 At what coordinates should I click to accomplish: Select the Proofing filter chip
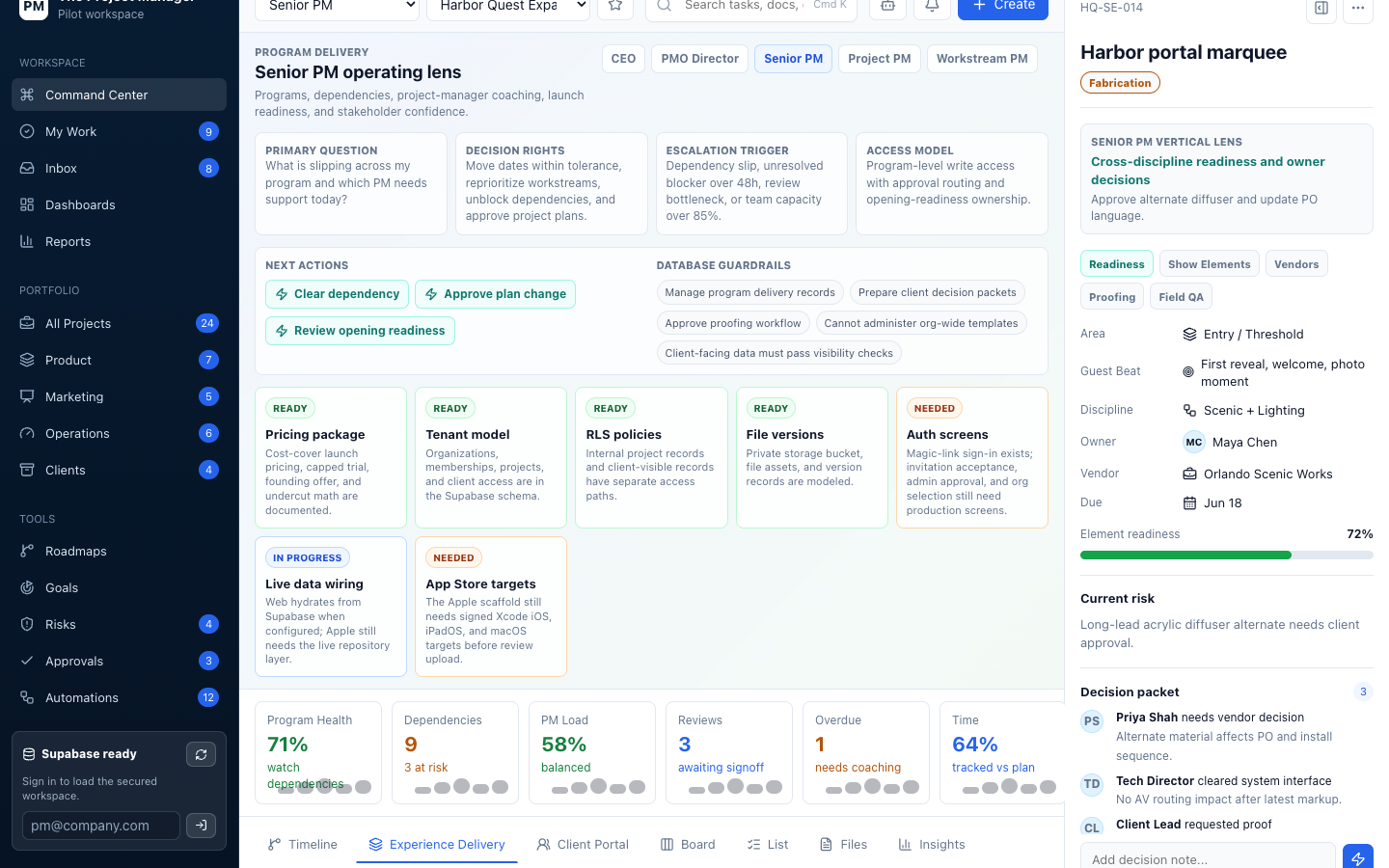[1112, 297]
